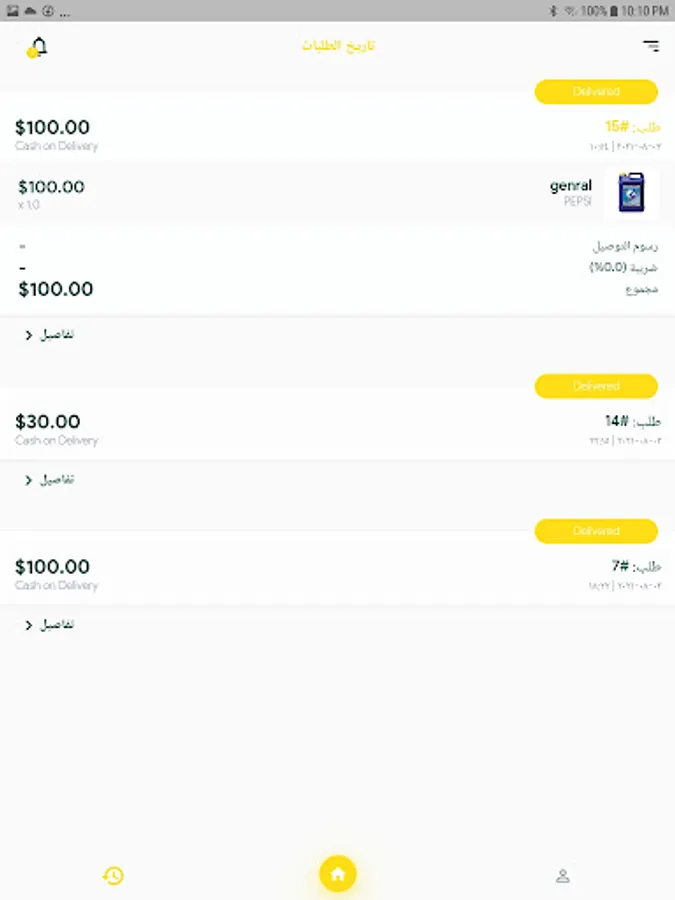
Task: Open the order history tab icon
Action: tap(113, 876)
